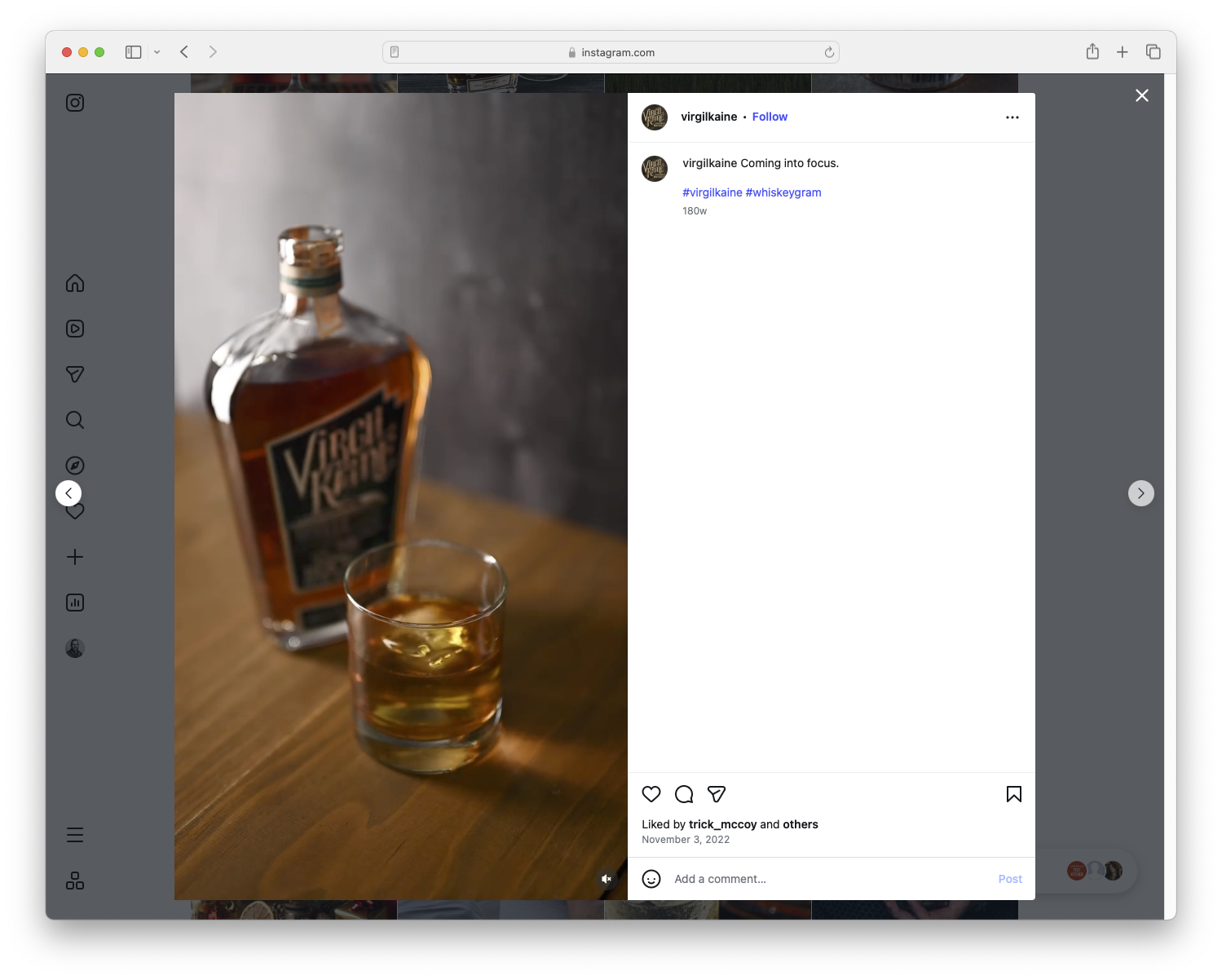Go to the previous post chevron
Viewport: 1222px width, 980px height.
point(68,493)
